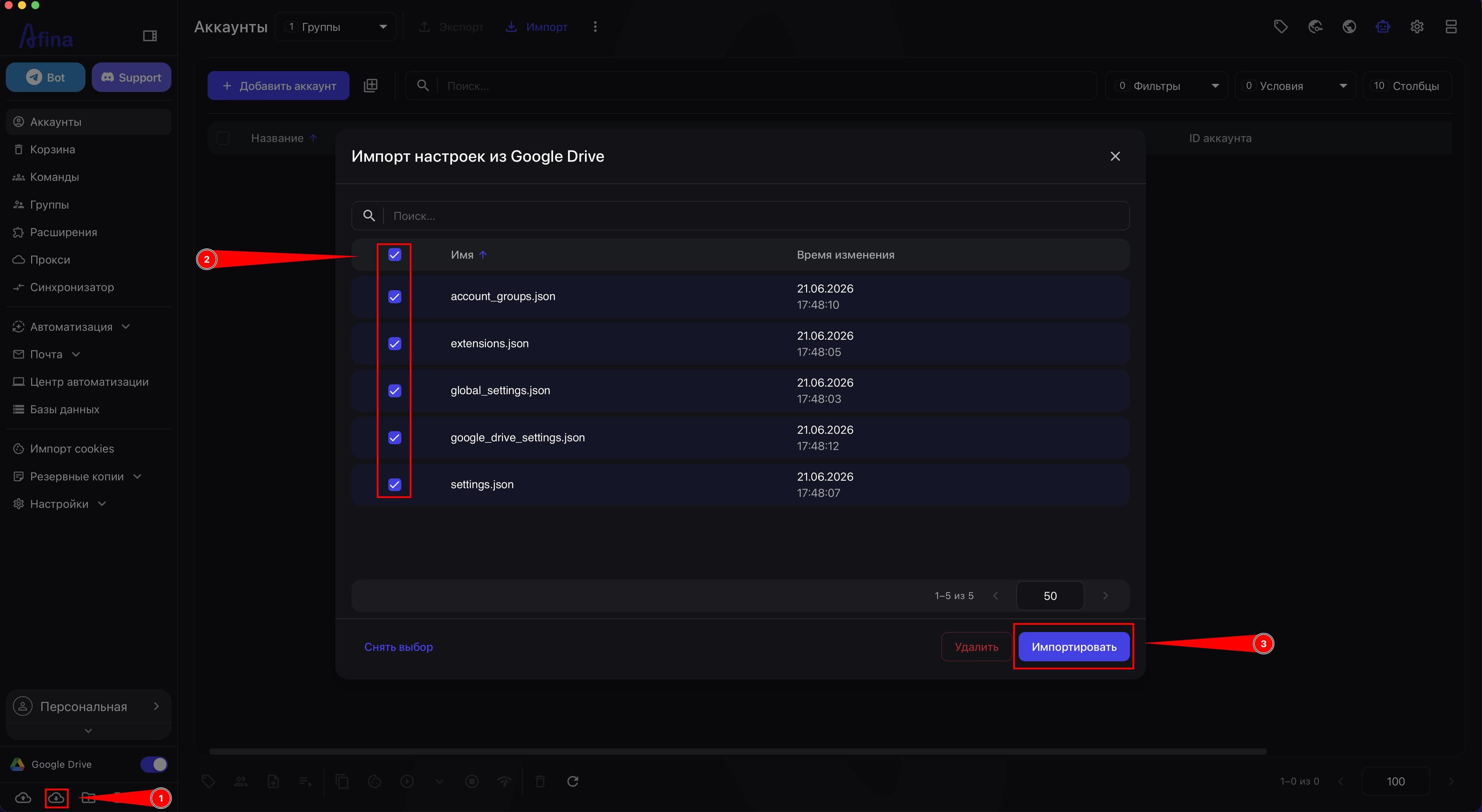Click the group people icon in bottom toolbar

240,781
